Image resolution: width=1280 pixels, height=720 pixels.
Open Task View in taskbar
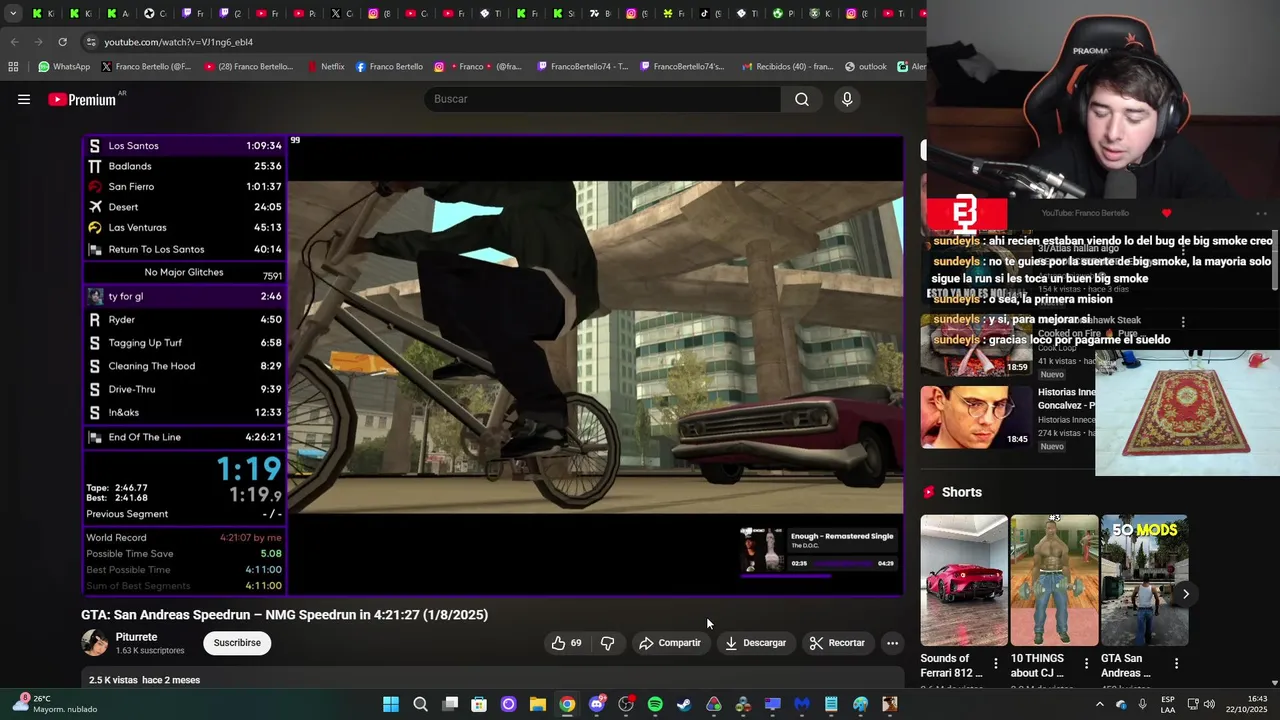(x=450, y=704)
